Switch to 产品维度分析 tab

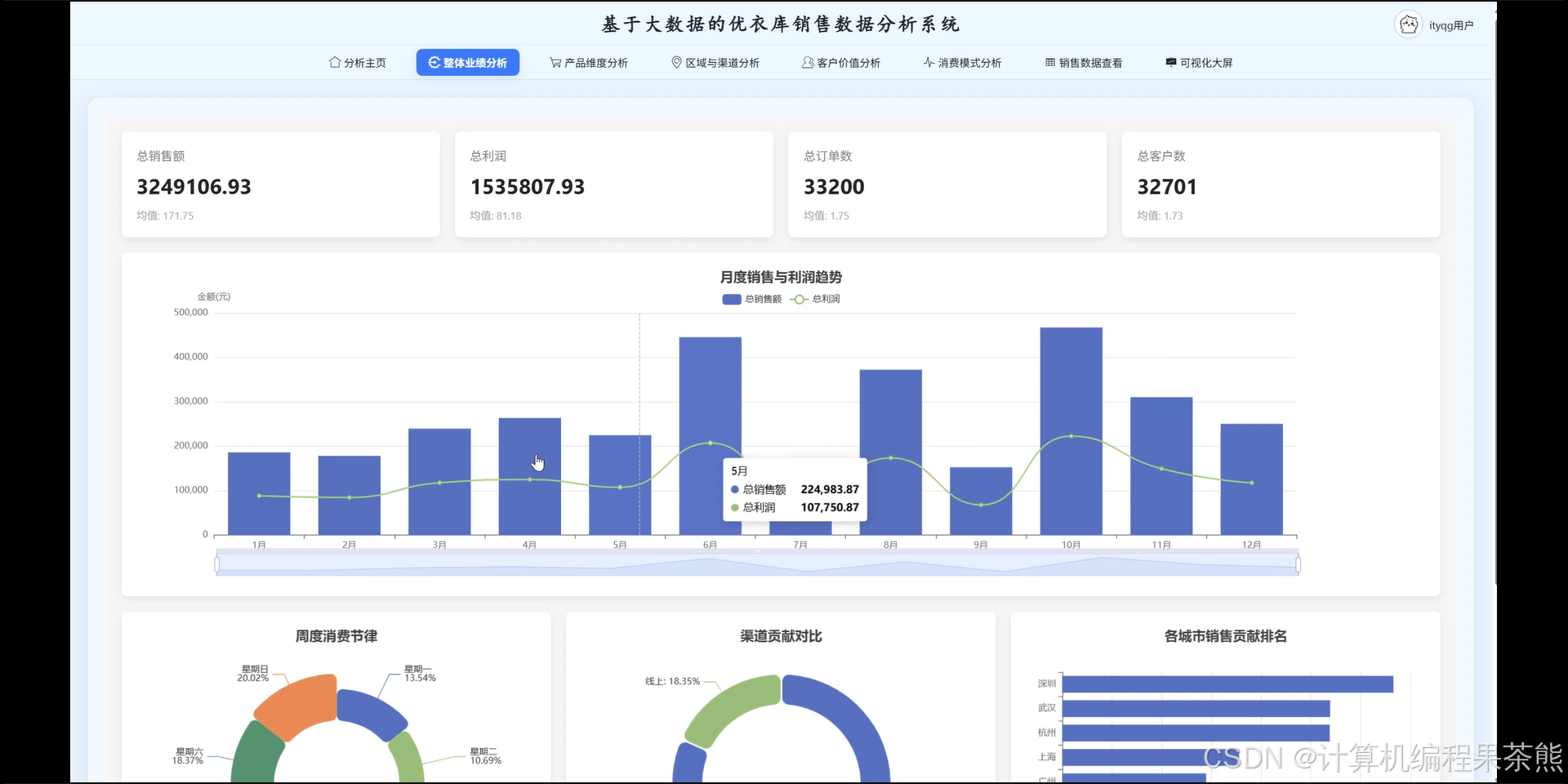589,63
